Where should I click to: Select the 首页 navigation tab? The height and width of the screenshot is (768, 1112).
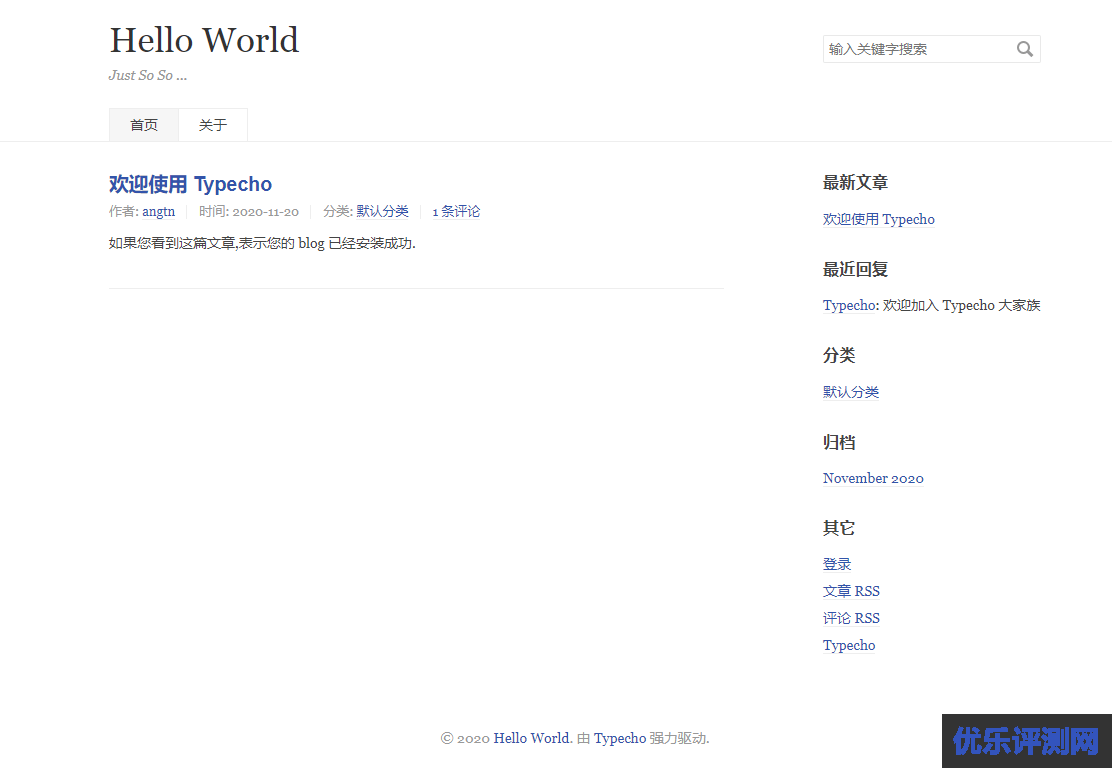tap(143, 124)
